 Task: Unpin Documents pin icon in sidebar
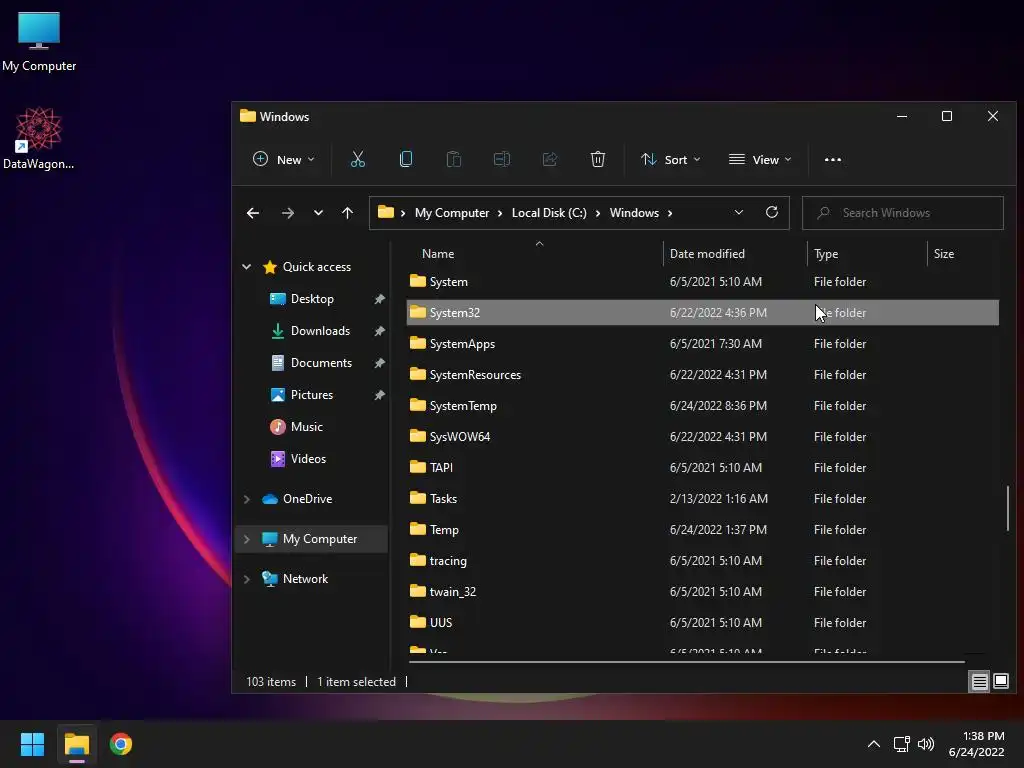[379, 363]
